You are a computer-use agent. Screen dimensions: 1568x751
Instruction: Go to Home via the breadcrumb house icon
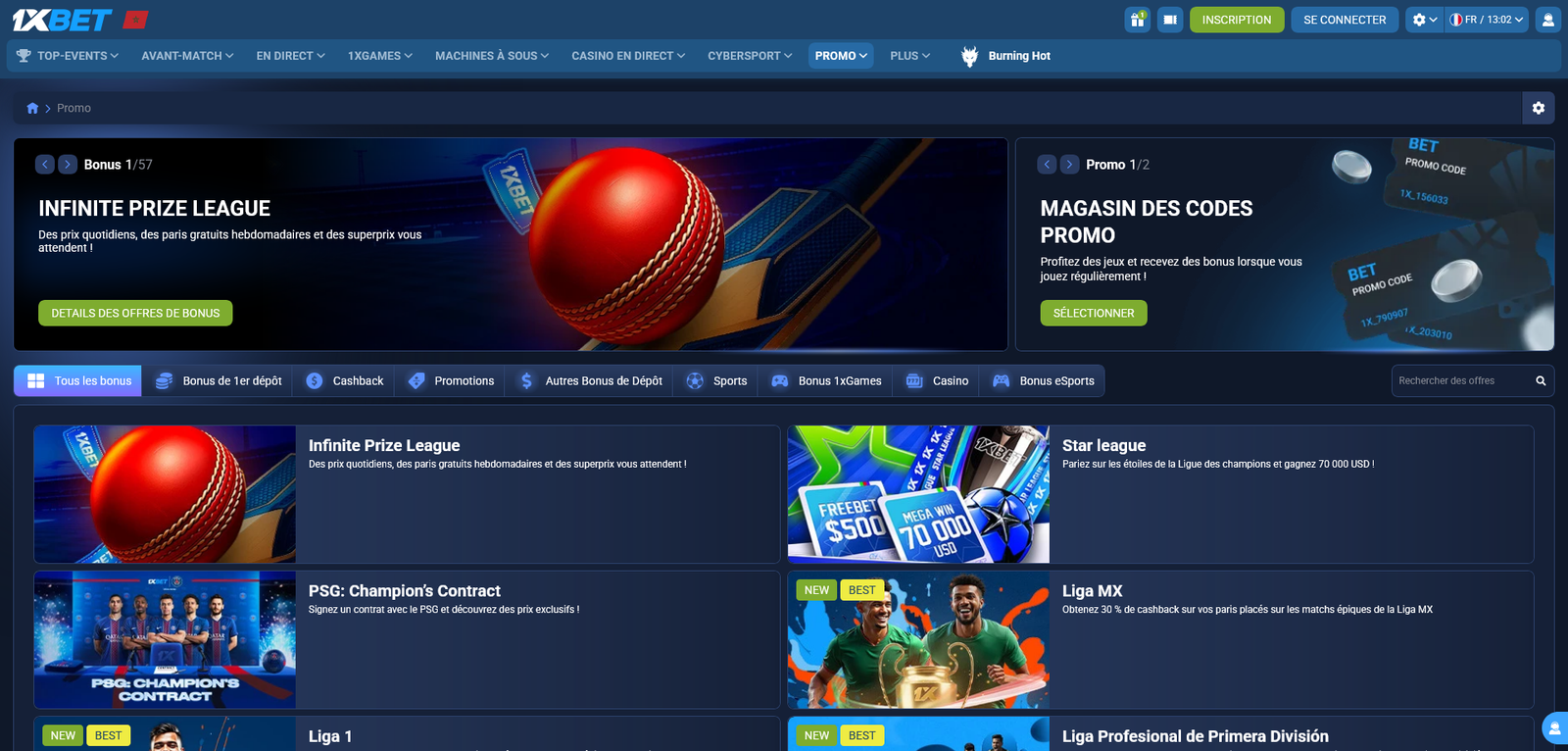(32, 108)
